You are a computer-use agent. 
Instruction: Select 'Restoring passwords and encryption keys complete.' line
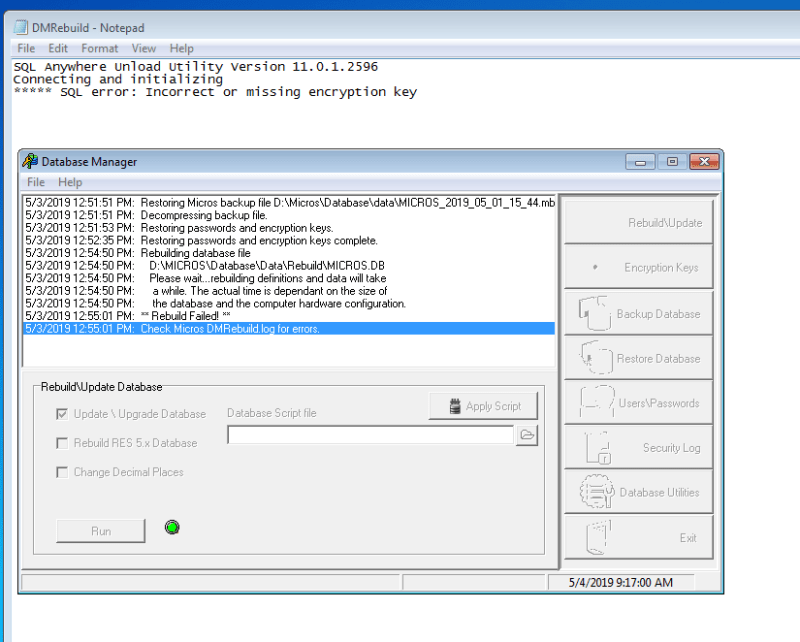coord(289,240)
